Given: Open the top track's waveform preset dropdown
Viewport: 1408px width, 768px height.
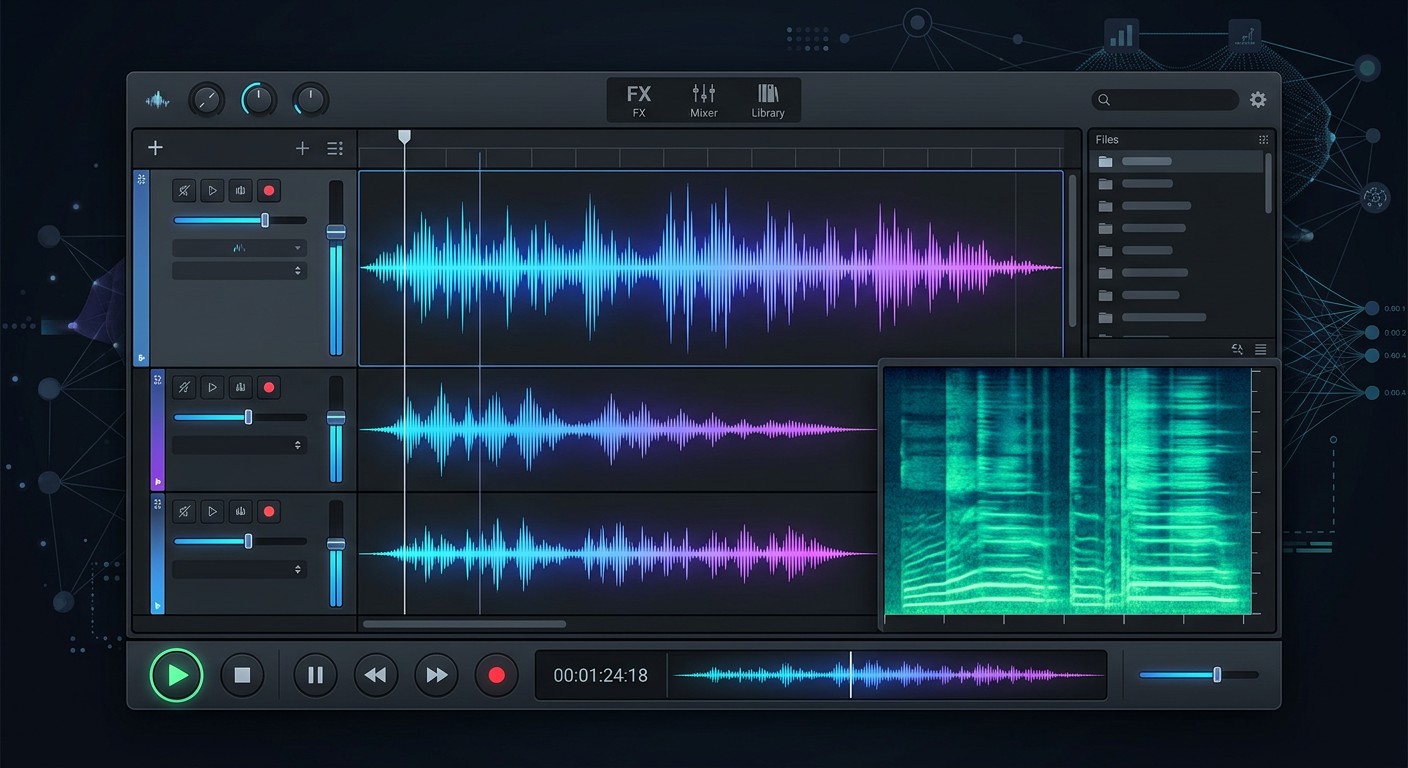Looking at the screenshot, I should click(240, 247).
